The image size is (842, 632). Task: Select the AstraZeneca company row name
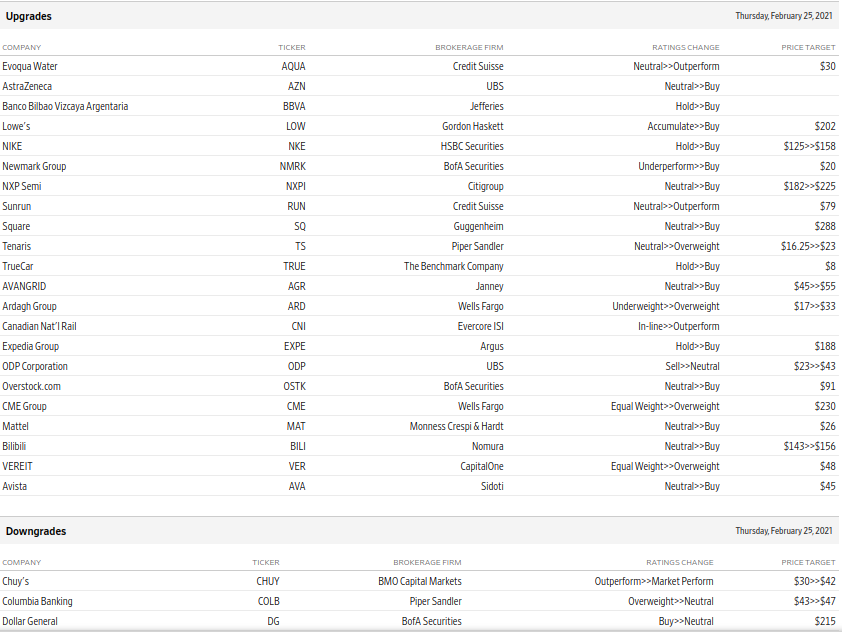tap(27, 86)
